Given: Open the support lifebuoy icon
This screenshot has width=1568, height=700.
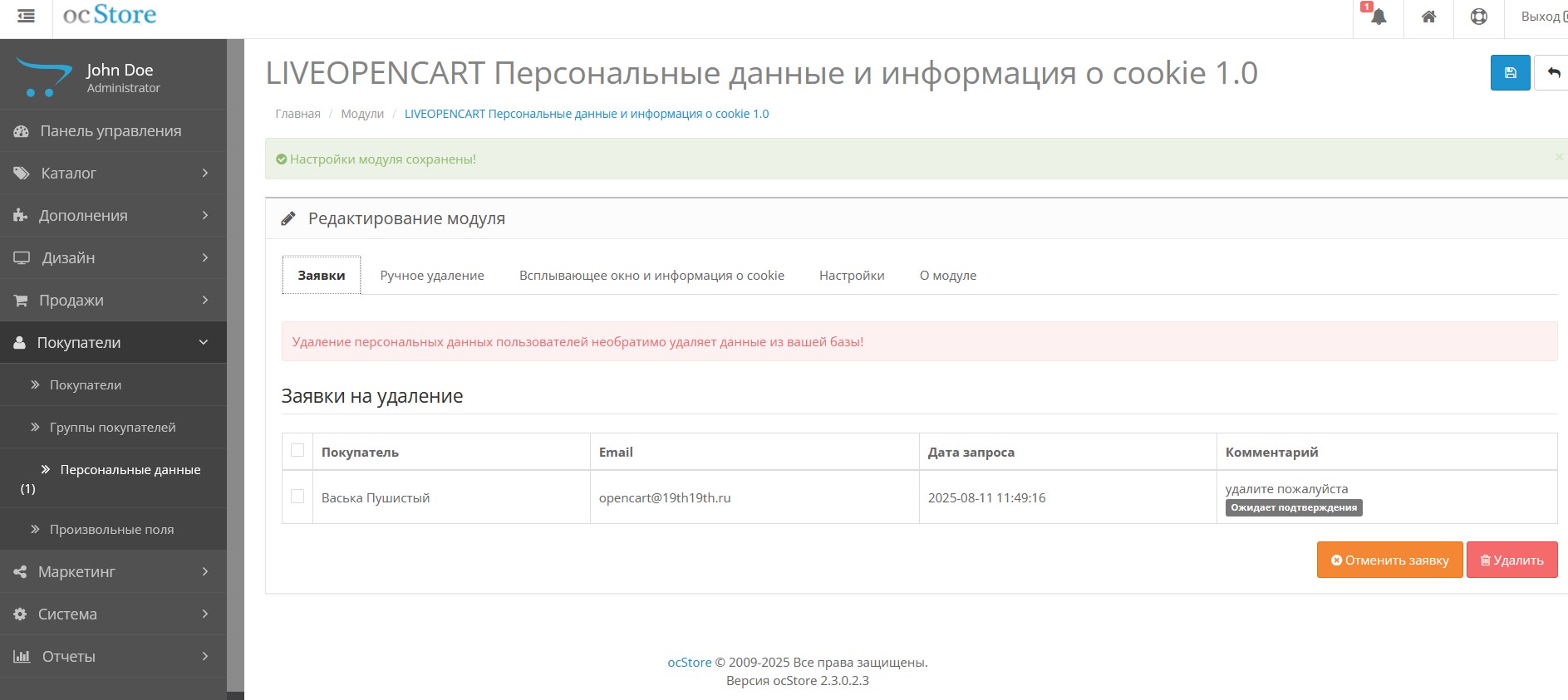Looking at the screenshot, I should click(x=1478, y=17).
